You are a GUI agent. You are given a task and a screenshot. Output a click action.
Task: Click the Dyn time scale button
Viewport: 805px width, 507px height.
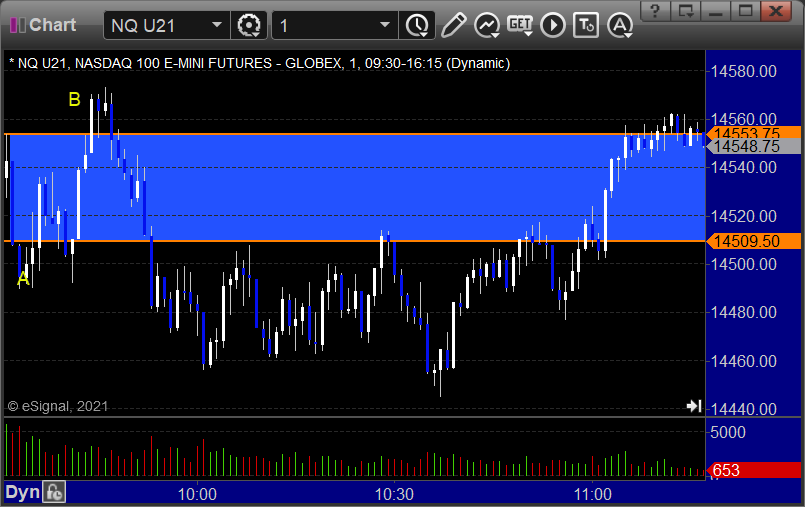(22, 493)
